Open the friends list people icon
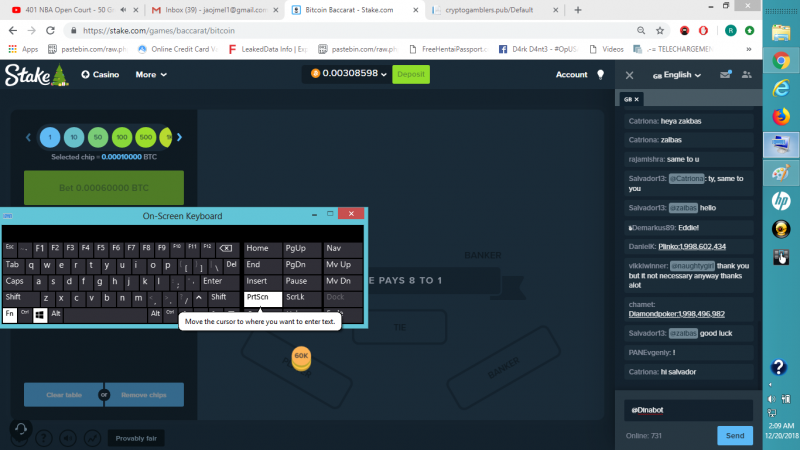The image size is (800, 450). coord(746,74)
